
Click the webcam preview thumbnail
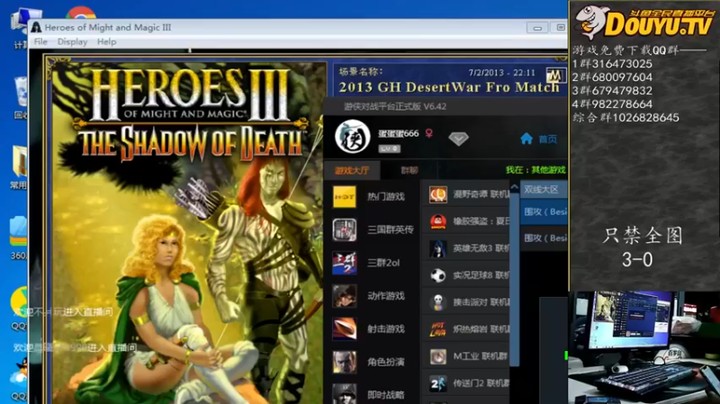[644, 348]
